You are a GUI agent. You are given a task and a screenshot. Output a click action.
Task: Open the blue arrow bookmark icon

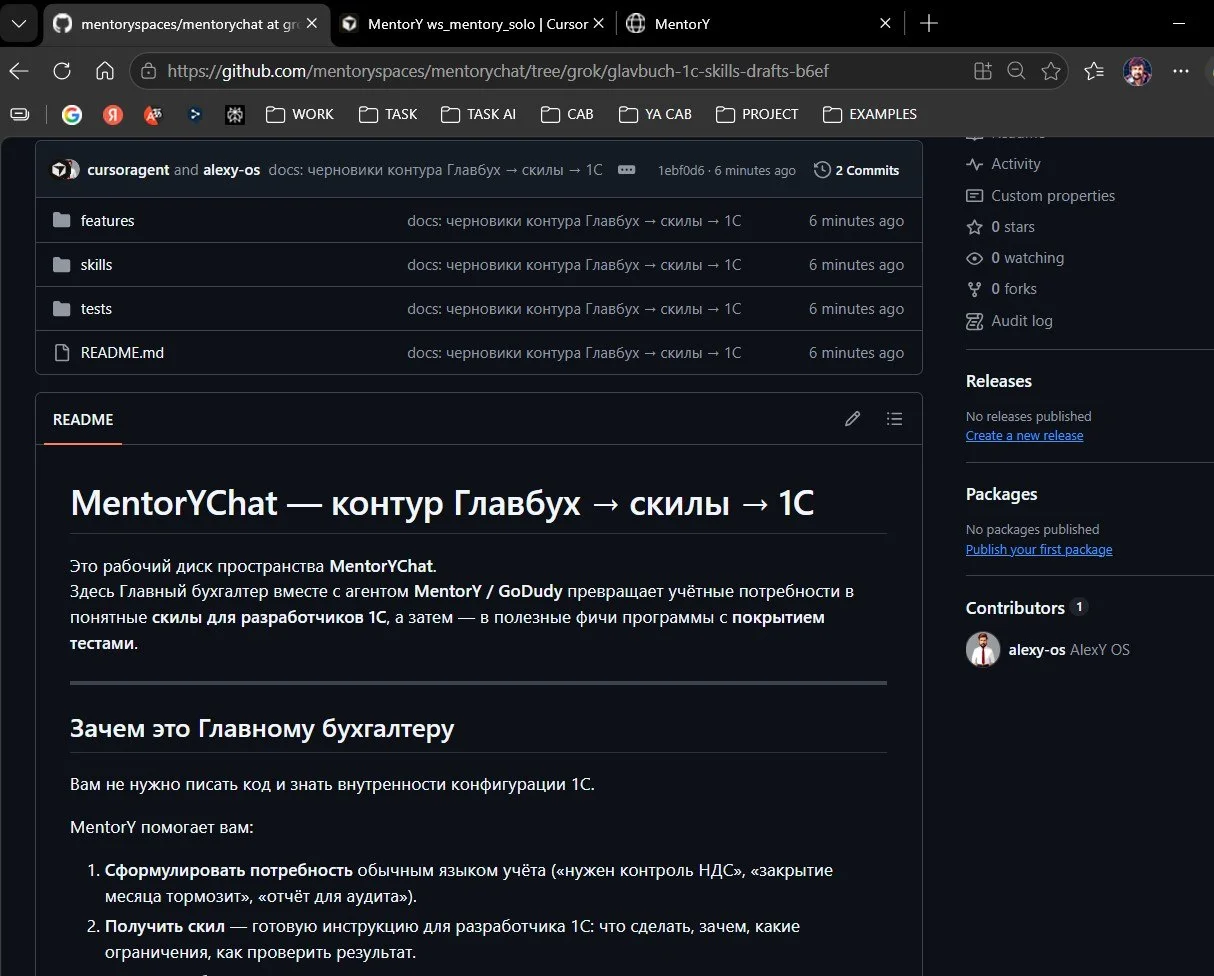click(x=194, y=114)
